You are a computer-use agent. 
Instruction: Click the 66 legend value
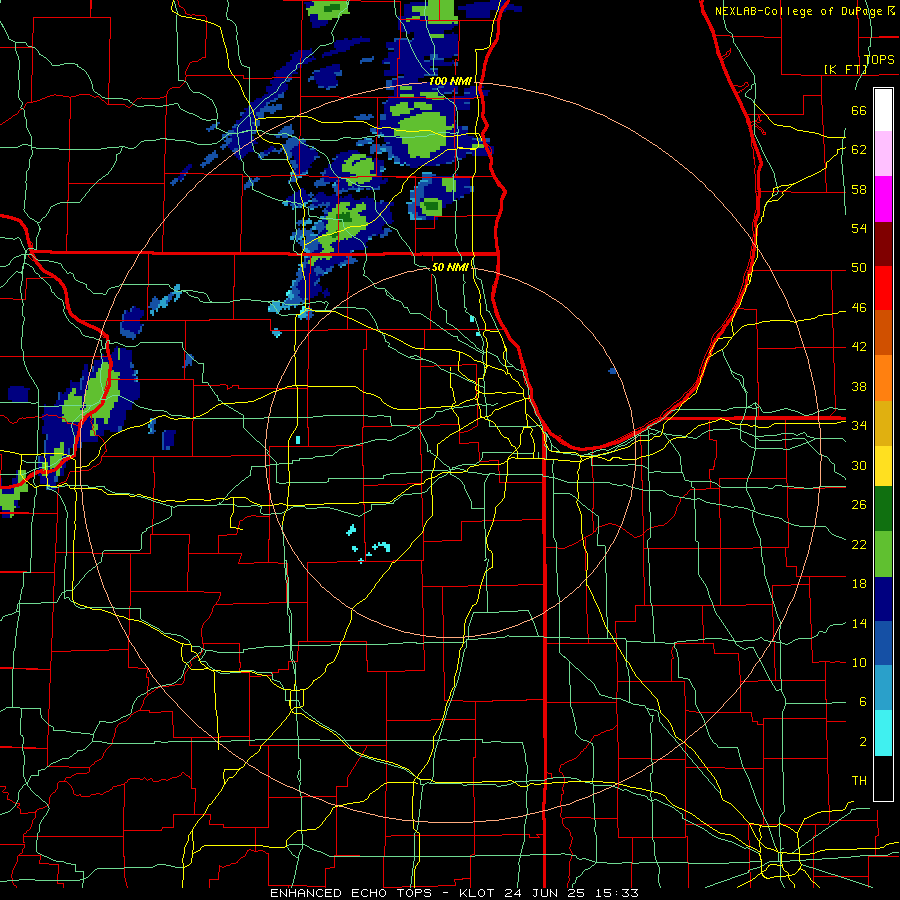pyautogui.click(x=859, y=110)
